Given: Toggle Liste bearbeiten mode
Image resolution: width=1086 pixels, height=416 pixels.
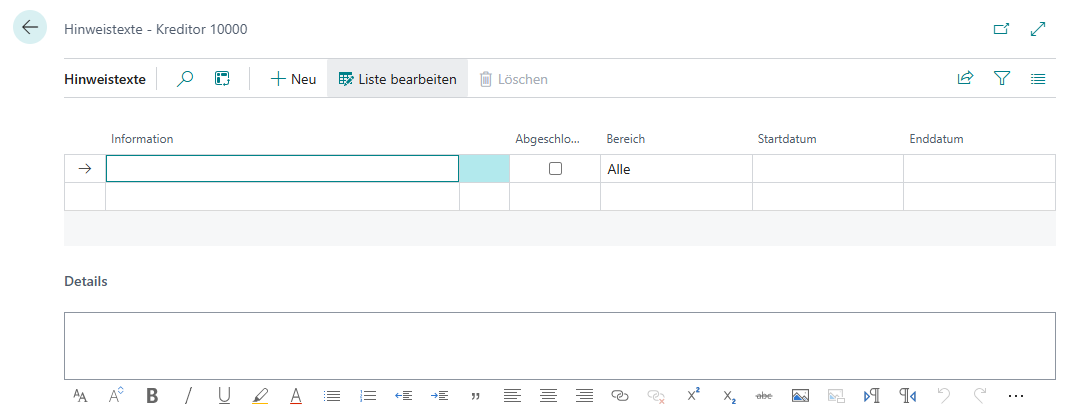Looking at the screenshot, I should coord(397,79).
